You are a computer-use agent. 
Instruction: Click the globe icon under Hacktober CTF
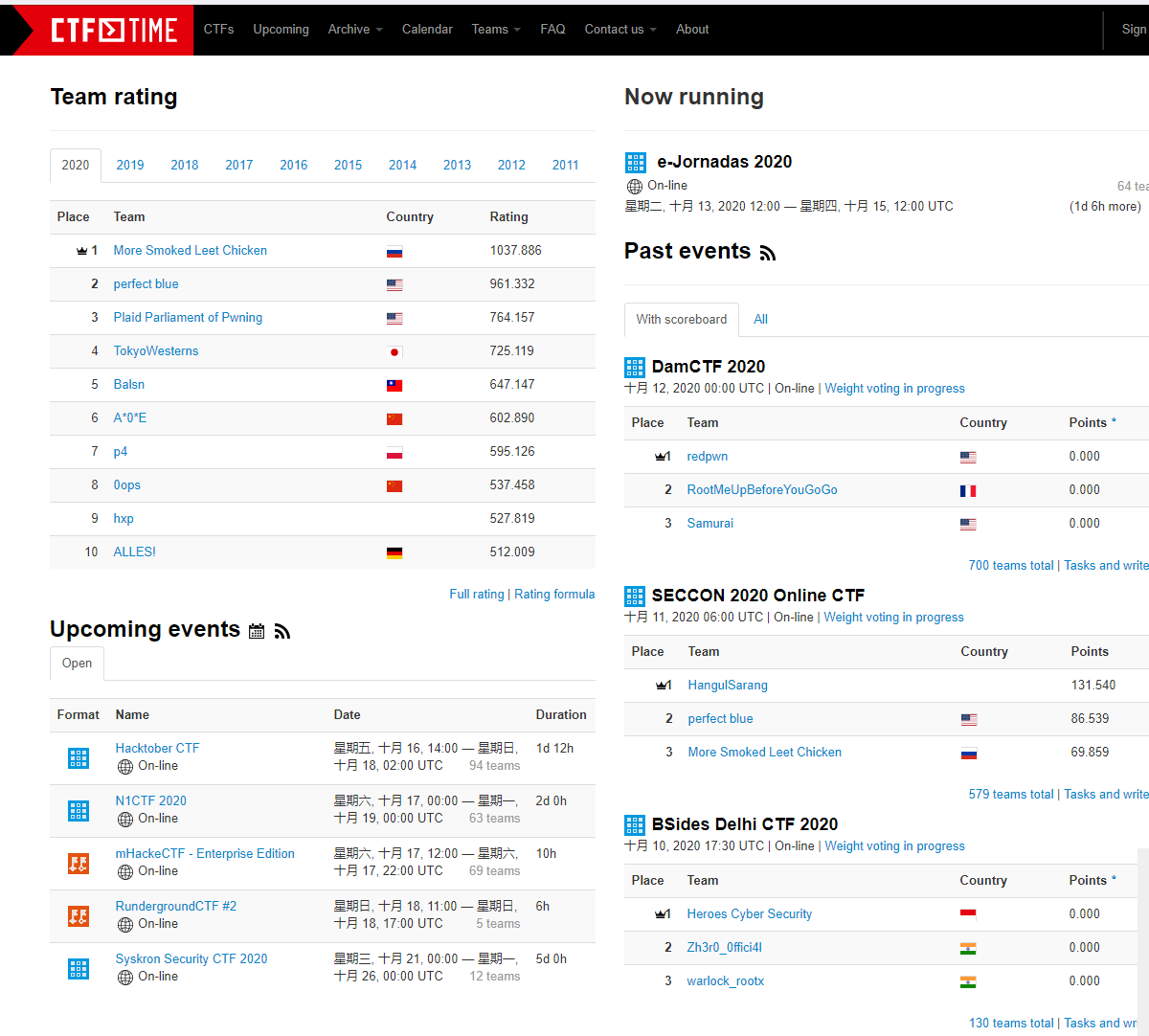pyautogui.click(x=125, y=767)
